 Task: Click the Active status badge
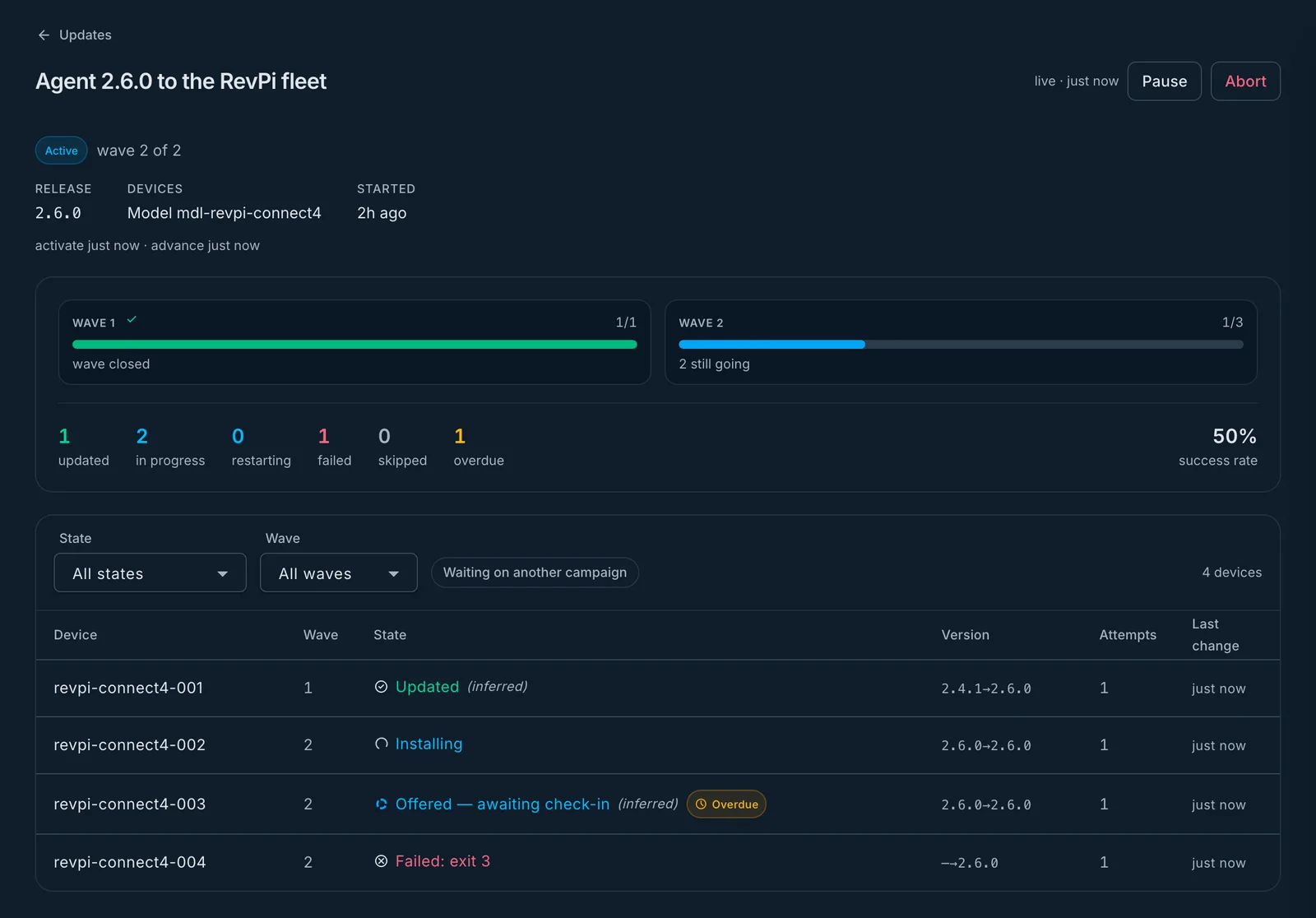point(62,151)
